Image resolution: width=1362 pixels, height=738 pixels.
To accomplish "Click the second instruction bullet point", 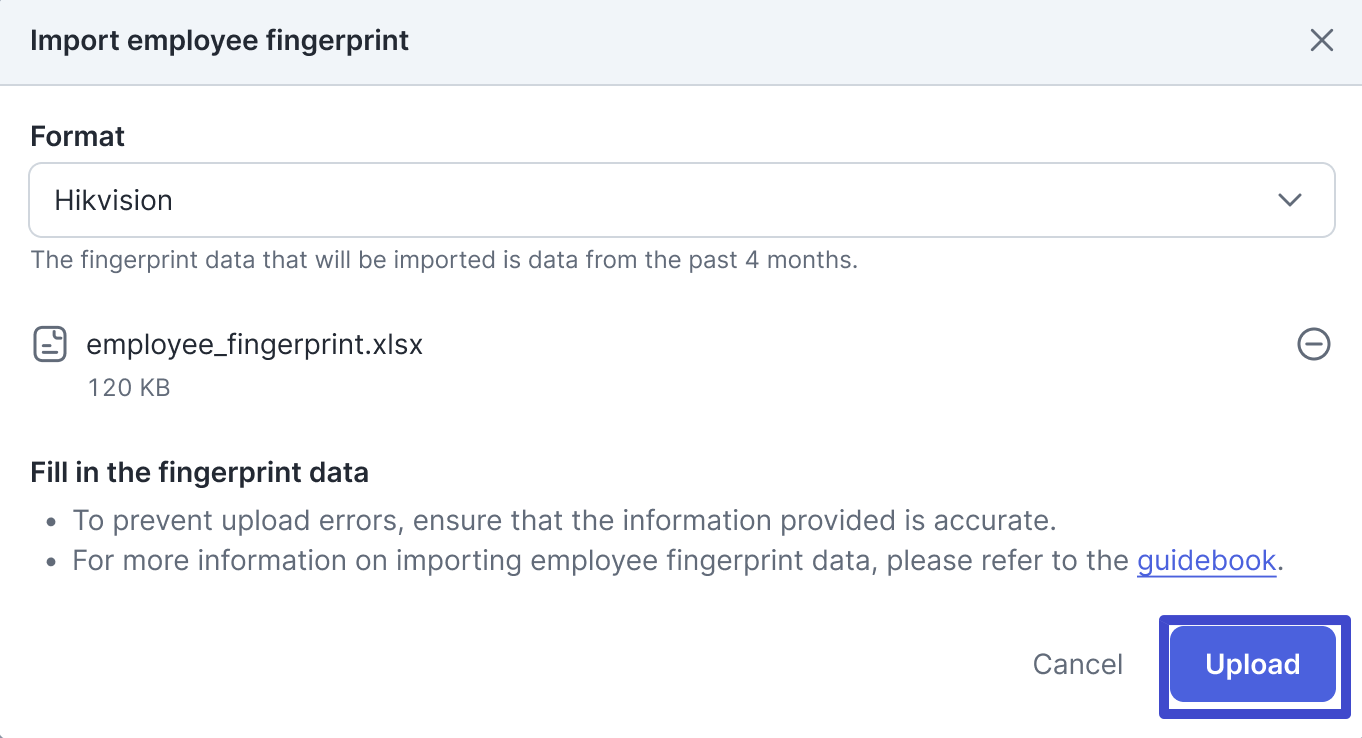I will click(x=53, y=562).
